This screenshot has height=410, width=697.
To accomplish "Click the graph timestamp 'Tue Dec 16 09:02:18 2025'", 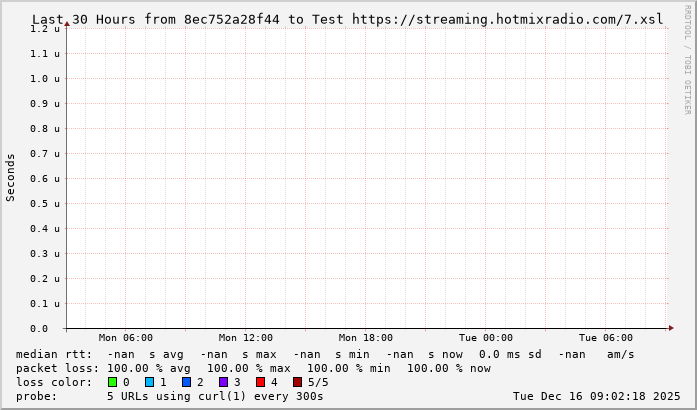I will pos(596,396).
